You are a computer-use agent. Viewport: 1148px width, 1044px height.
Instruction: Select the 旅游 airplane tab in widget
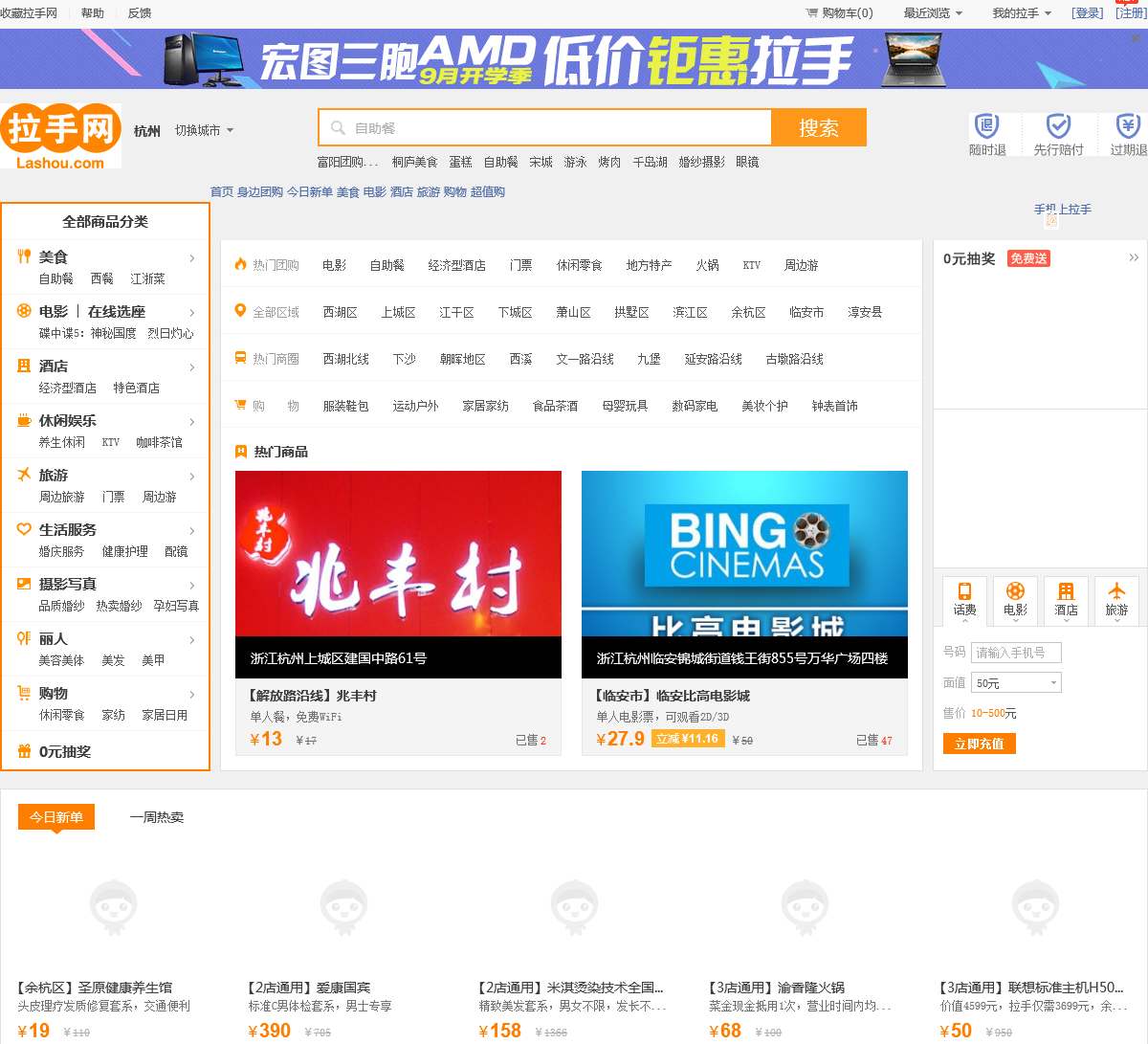click(x=1116, y=600)
